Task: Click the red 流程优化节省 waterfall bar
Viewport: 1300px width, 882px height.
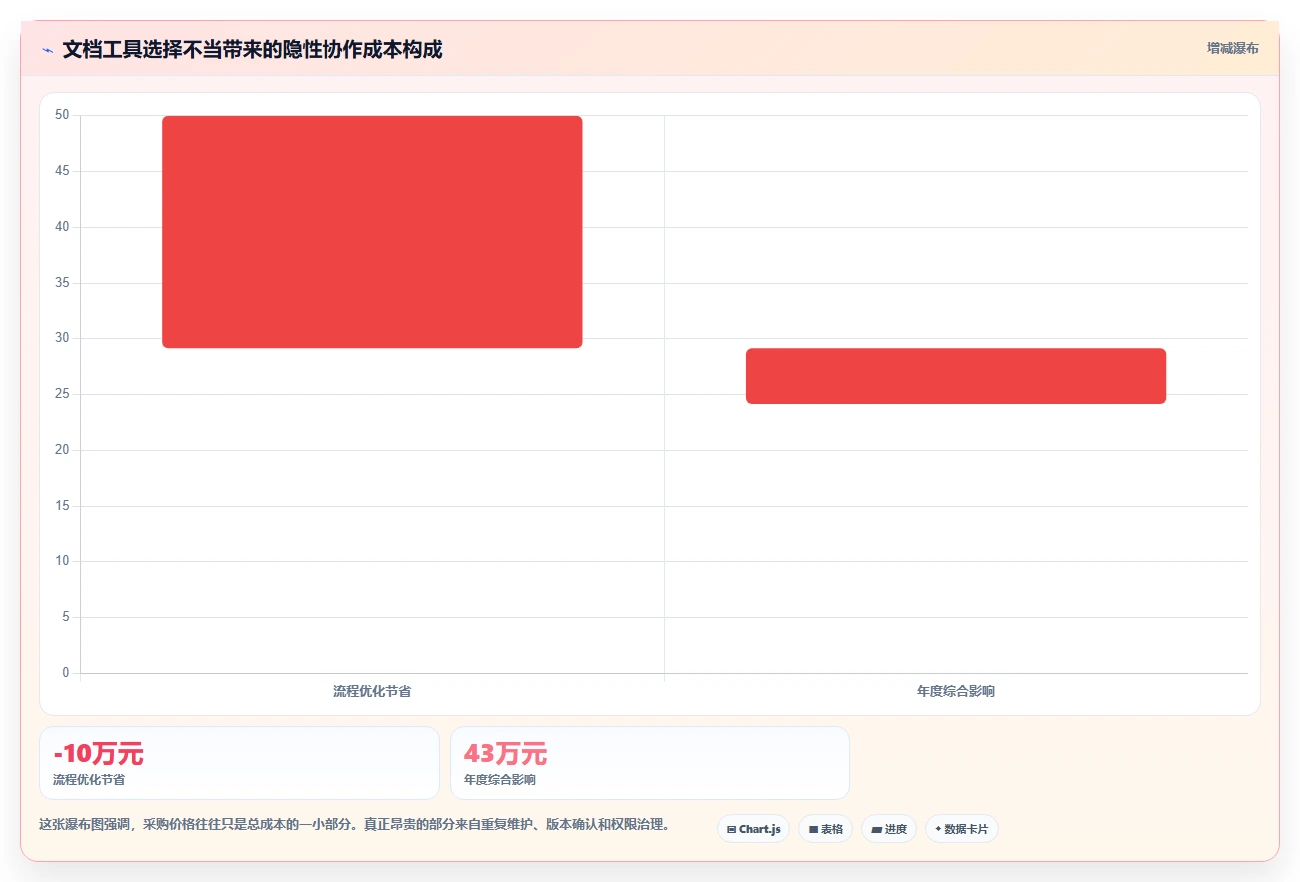Action: click(x=372, y=232)
